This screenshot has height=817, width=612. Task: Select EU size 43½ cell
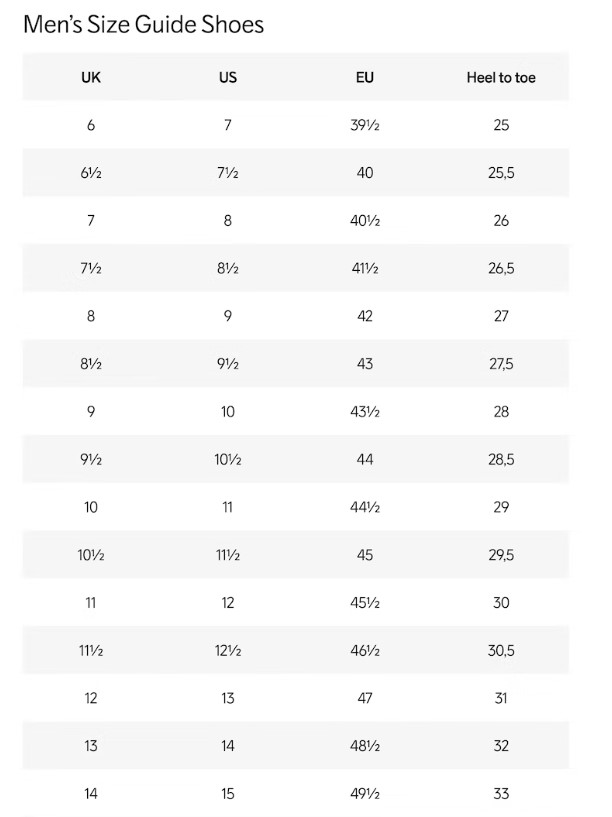pos(365,412)
